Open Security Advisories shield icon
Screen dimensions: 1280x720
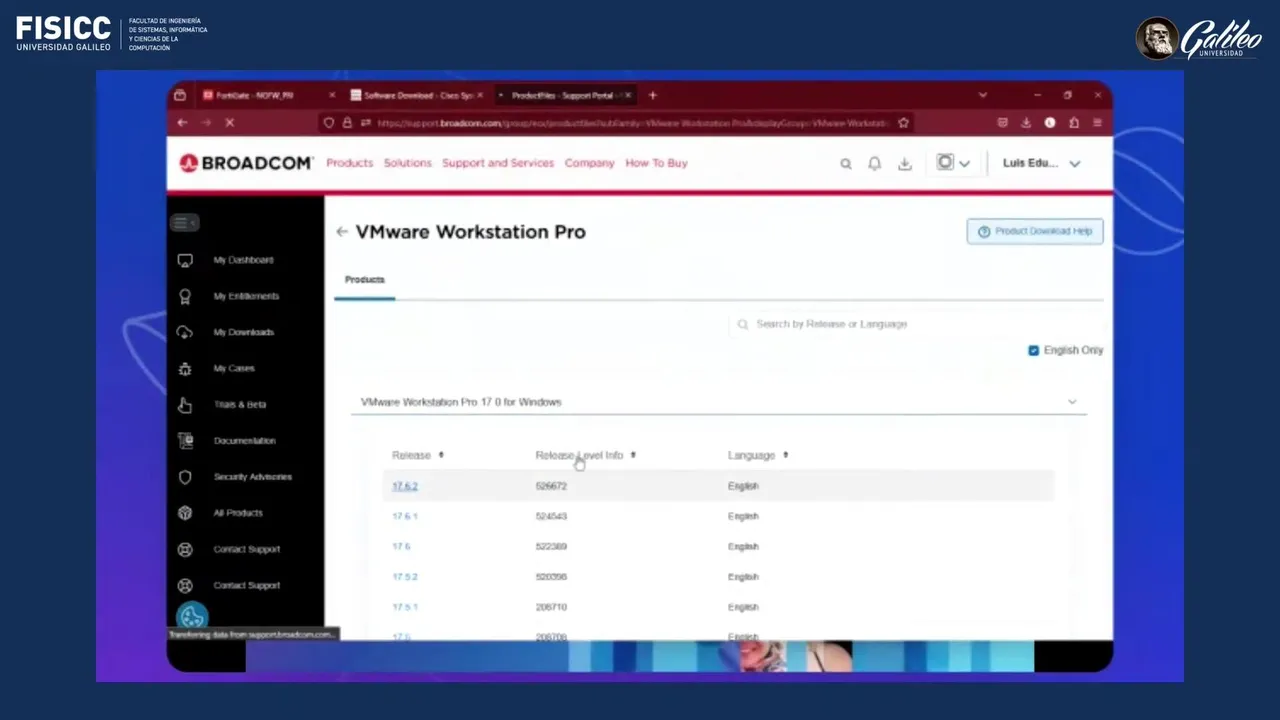coord(185,477)
